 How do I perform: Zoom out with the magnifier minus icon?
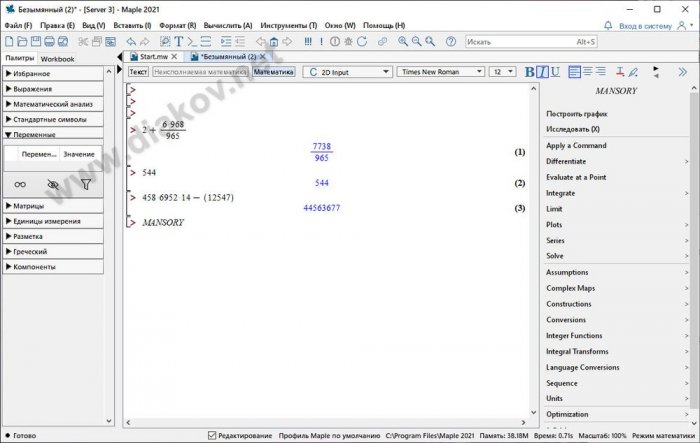(x=417, y=42)
